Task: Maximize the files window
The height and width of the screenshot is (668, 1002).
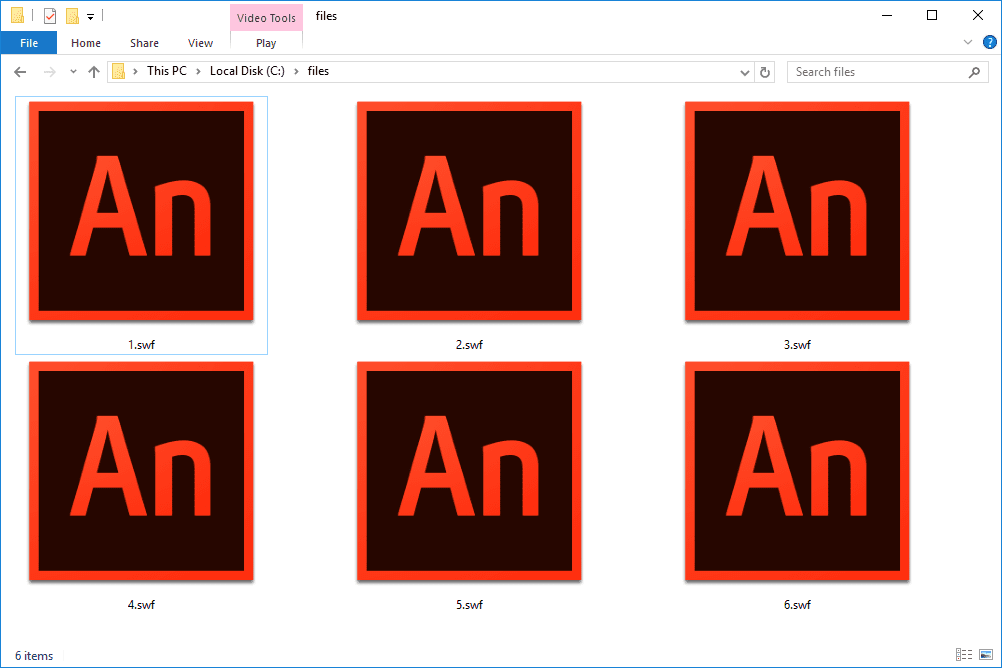Action: [x=932, y=15]
